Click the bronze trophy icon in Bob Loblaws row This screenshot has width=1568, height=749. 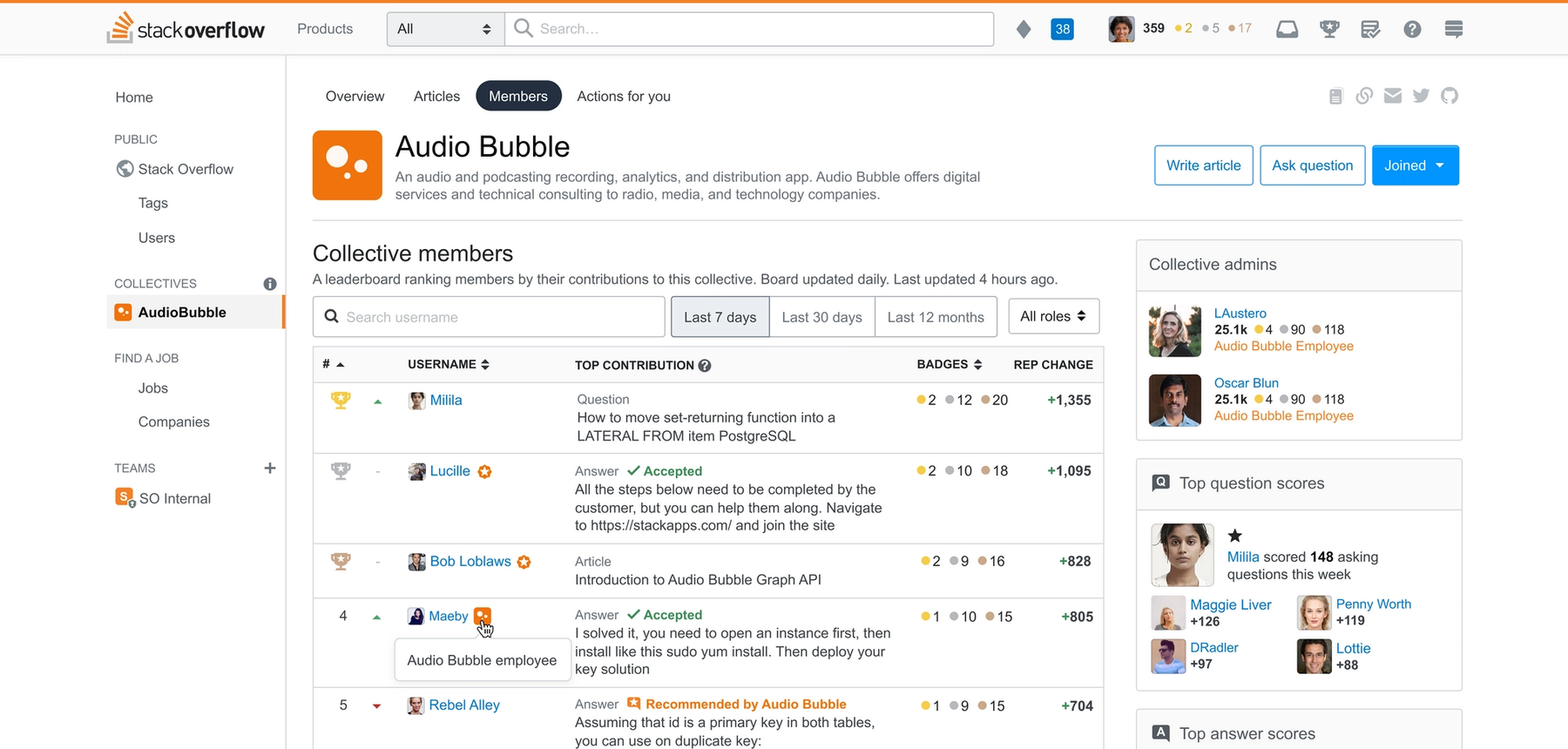[341, 562]
